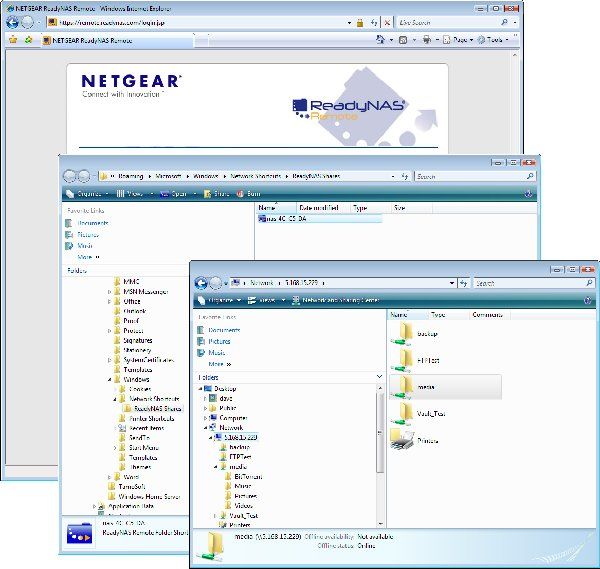Viewport: 600px width, 569px height.
Task: Click Organize in Network explorer toolbar
Action: (221, 300)
